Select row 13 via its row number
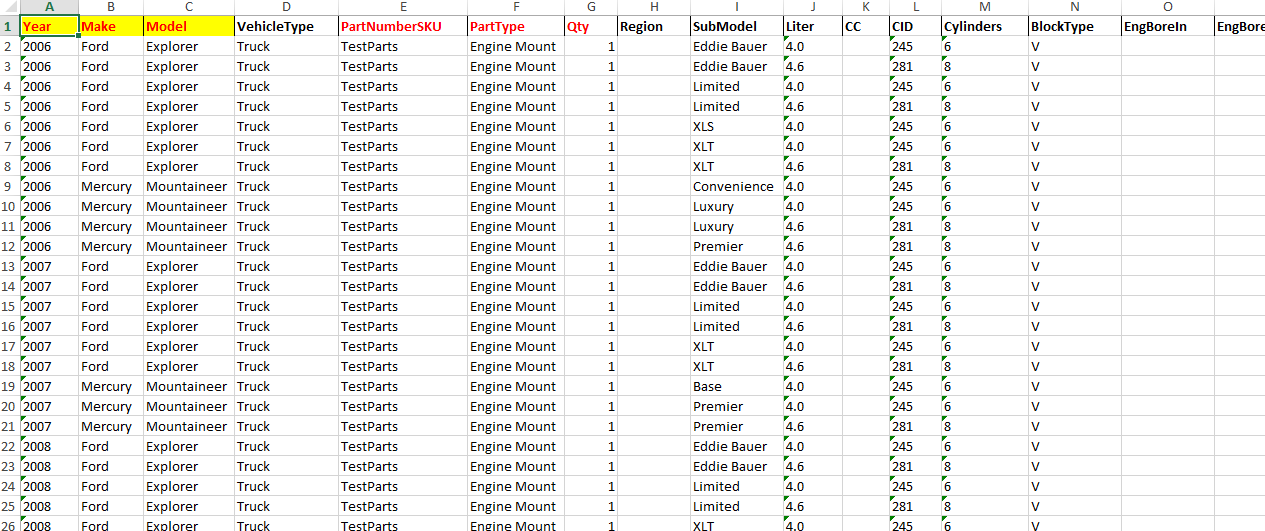This screenshot has width=1265, height=531. 9,266
